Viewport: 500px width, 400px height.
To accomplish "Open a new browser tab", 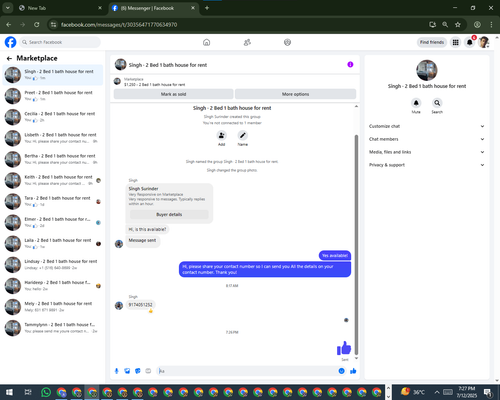I will coord(207,8).
